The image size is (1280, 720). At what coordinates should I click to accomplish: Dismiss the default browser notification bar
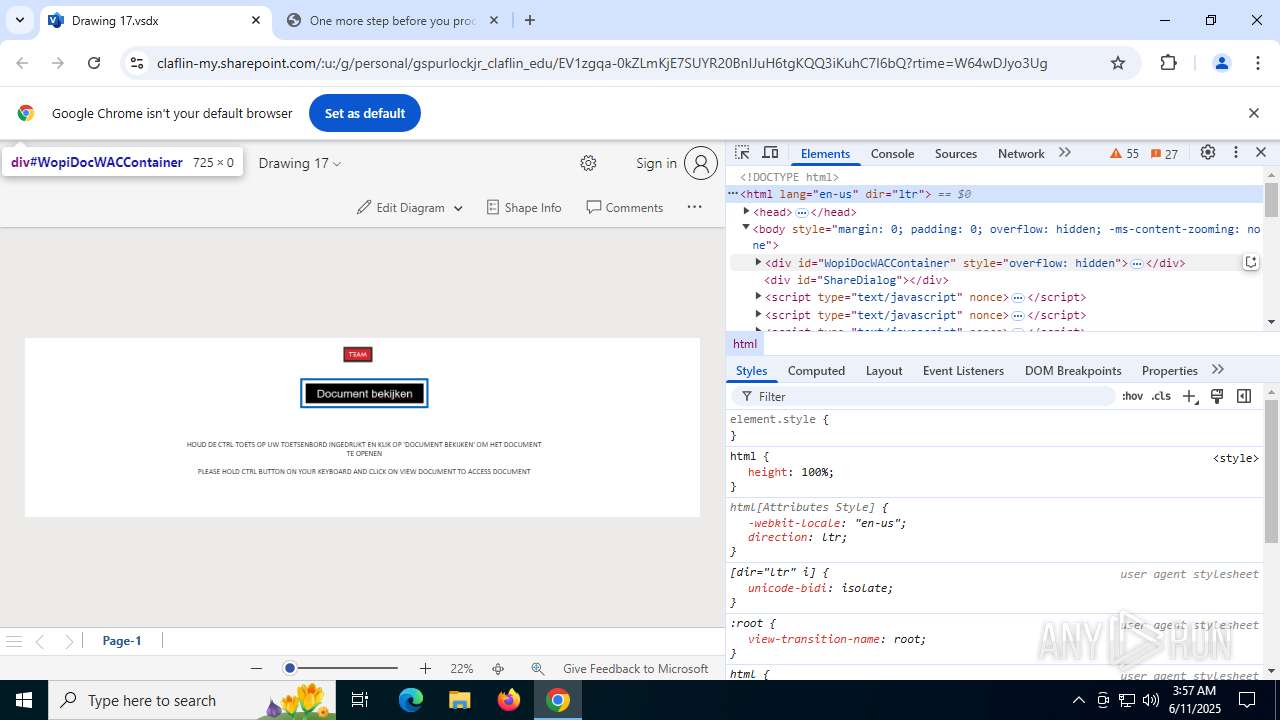(1254, 113)
